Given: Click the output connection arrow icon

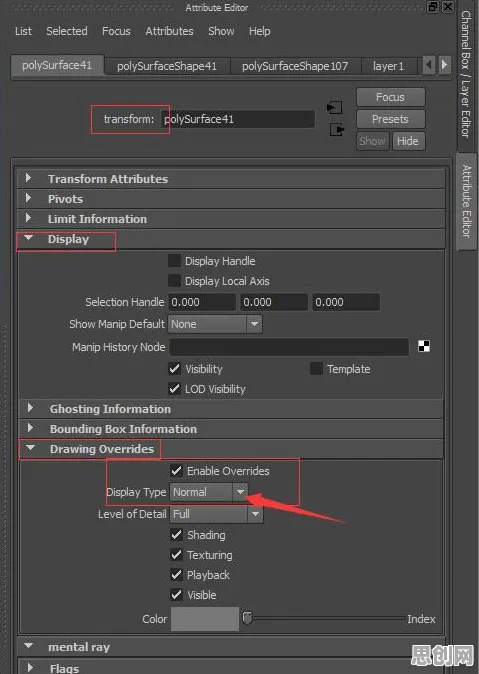Looking at the screenshot, I should (x=337, y=129).
